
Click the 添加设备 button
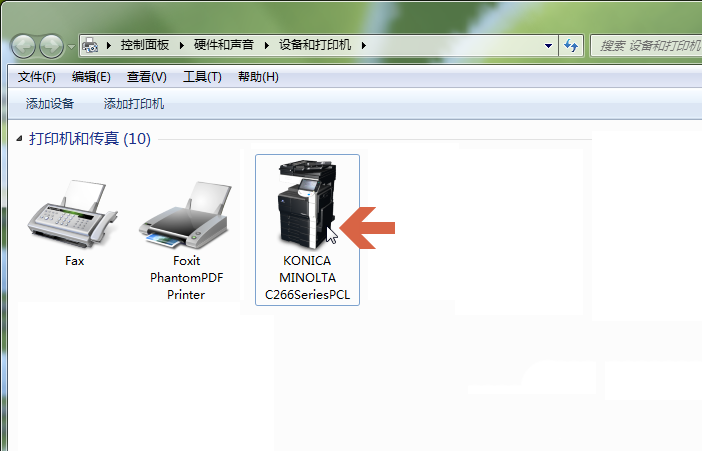pyautogui.click(x=50, y=104)
